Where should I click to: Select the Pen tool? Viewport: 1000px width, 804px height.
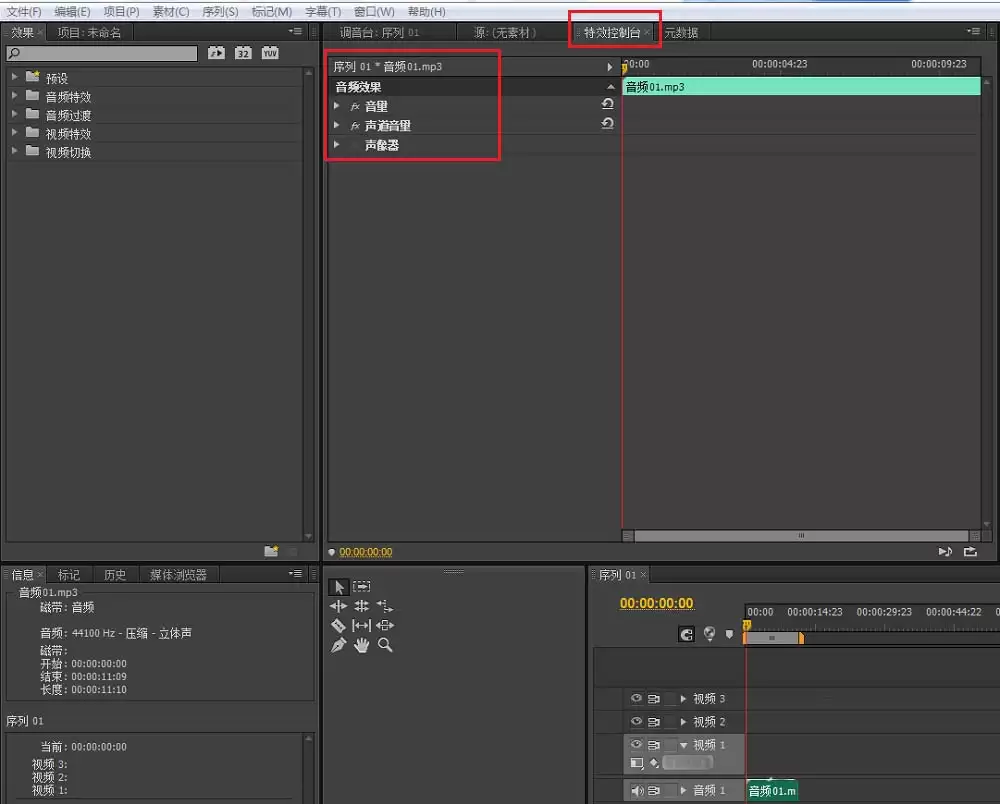338,644
